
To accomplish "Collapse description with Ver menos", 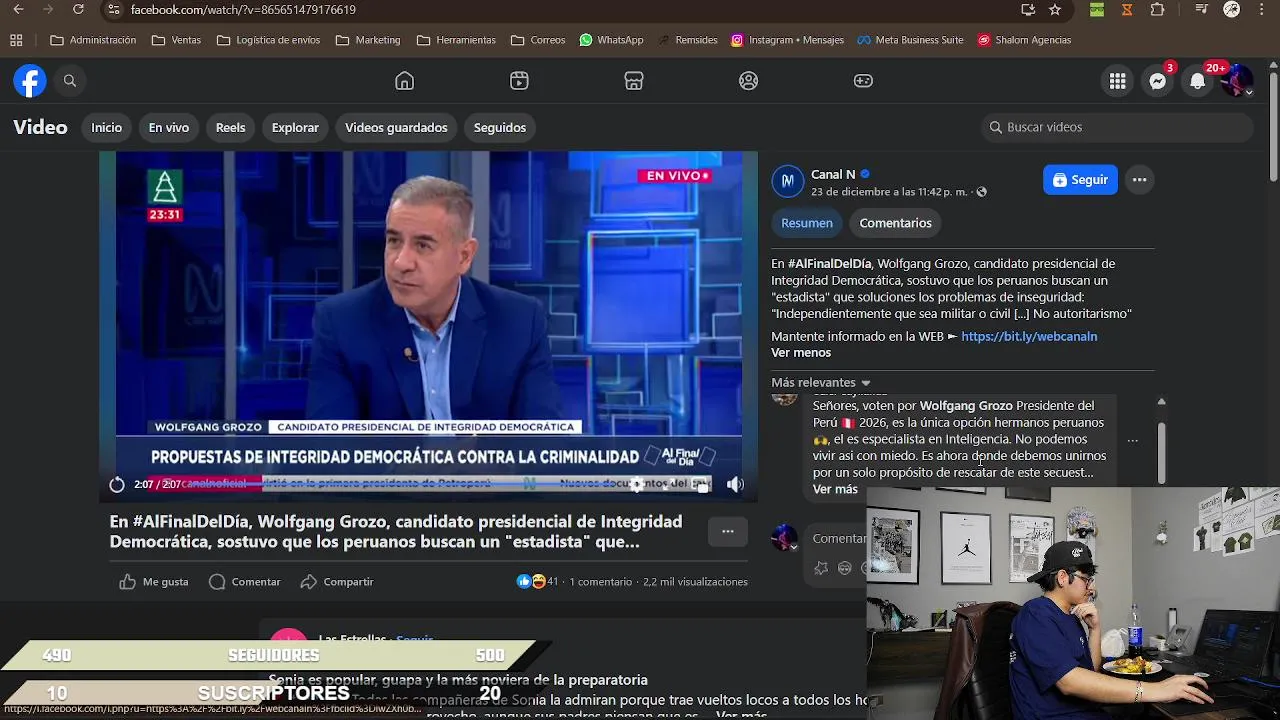I will 801,353.
